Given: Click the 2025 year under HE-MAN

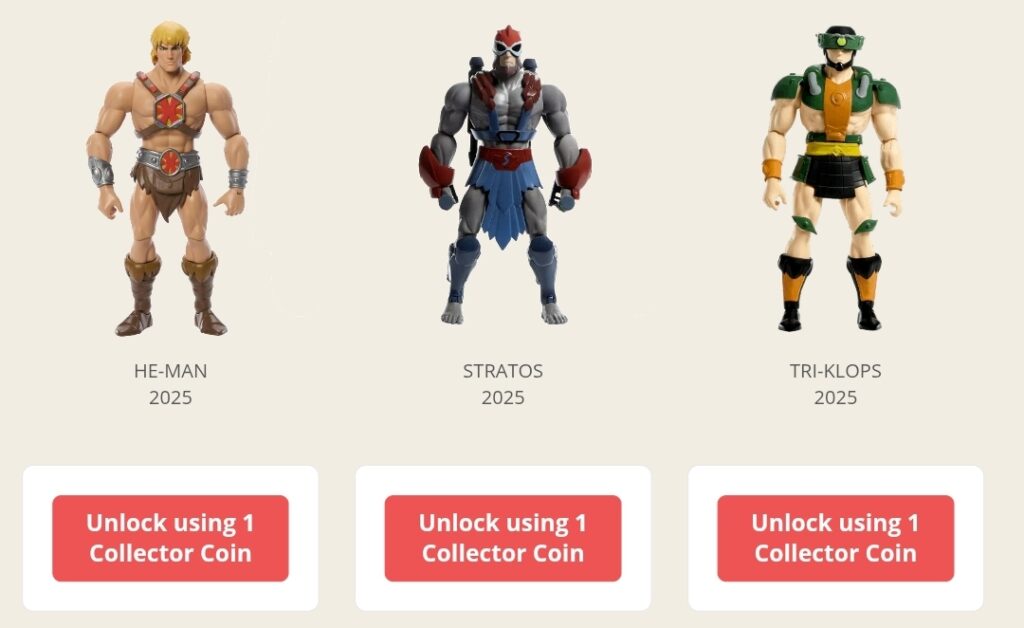Looking at the screenshot, I should click(x=170, y=398).
